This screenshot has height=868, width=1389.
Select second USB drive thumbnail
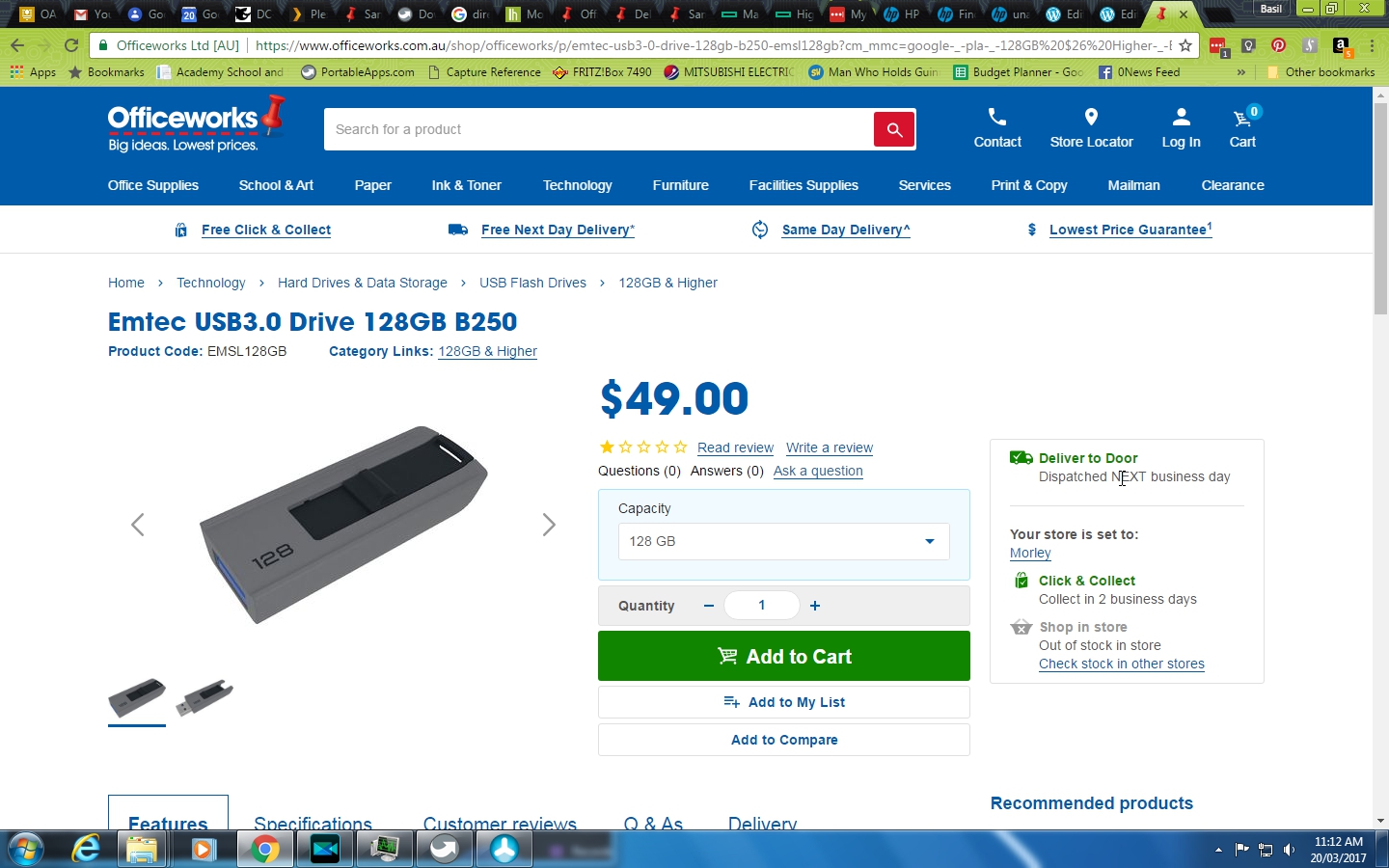coord(204,698)
